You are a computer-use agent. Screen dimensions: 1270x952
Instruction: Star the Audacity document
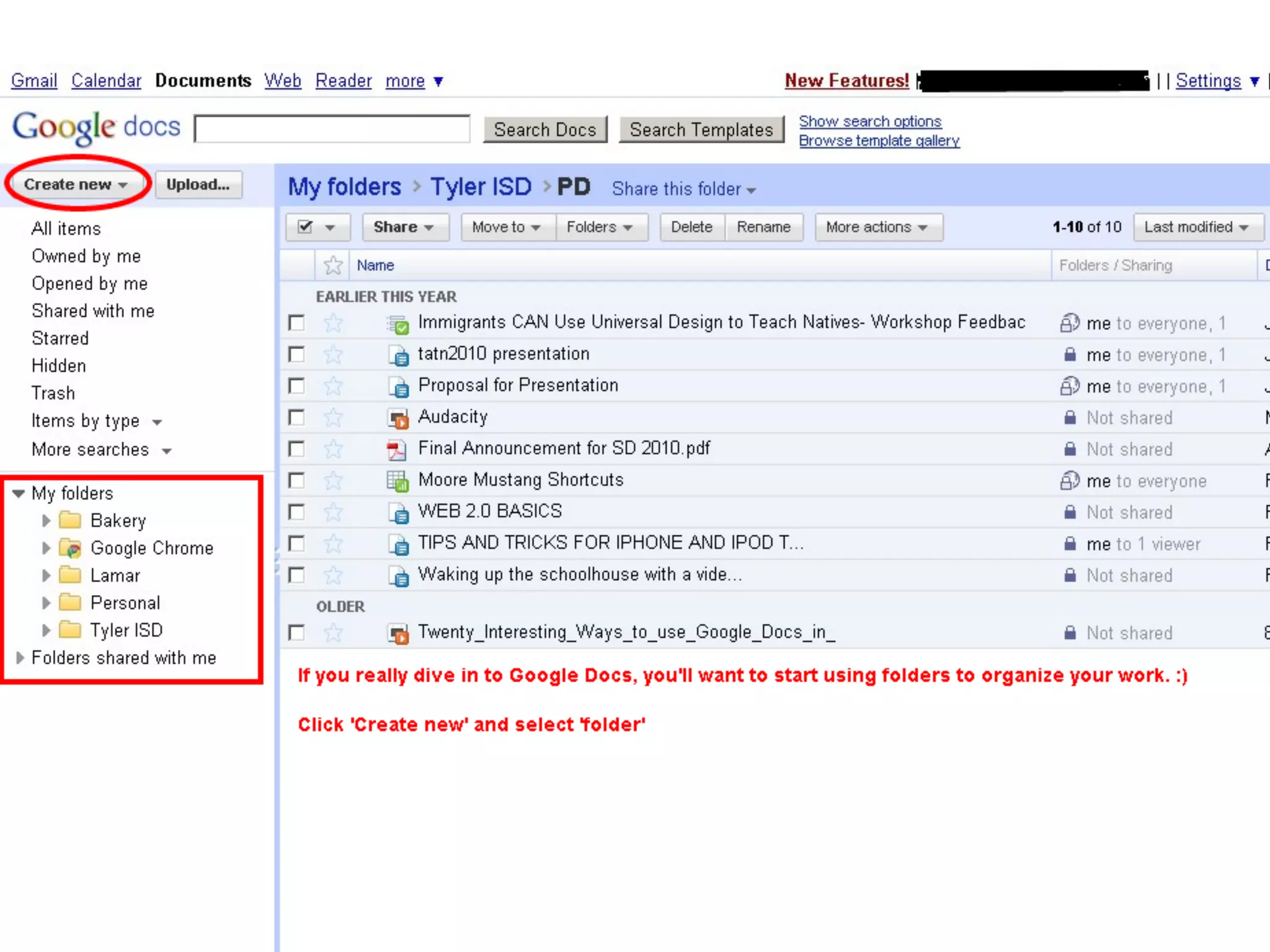coord(333,418)
